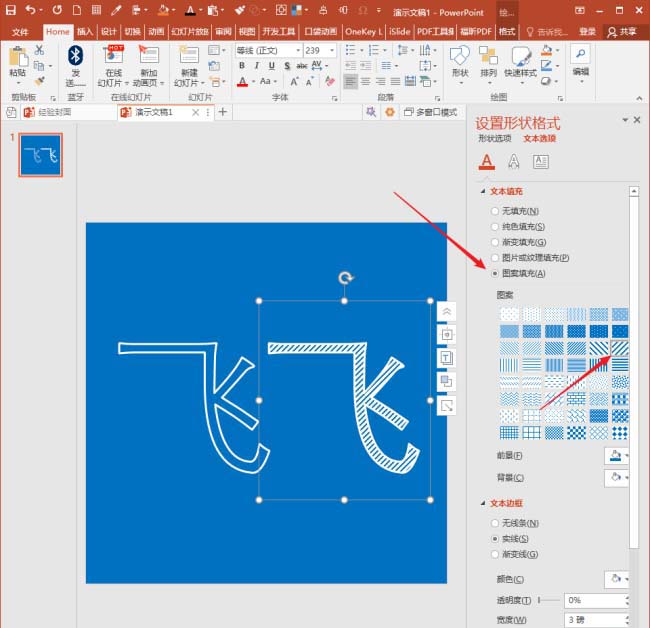Switch to Shape Options (形状选项) tab

pos(494,139)
